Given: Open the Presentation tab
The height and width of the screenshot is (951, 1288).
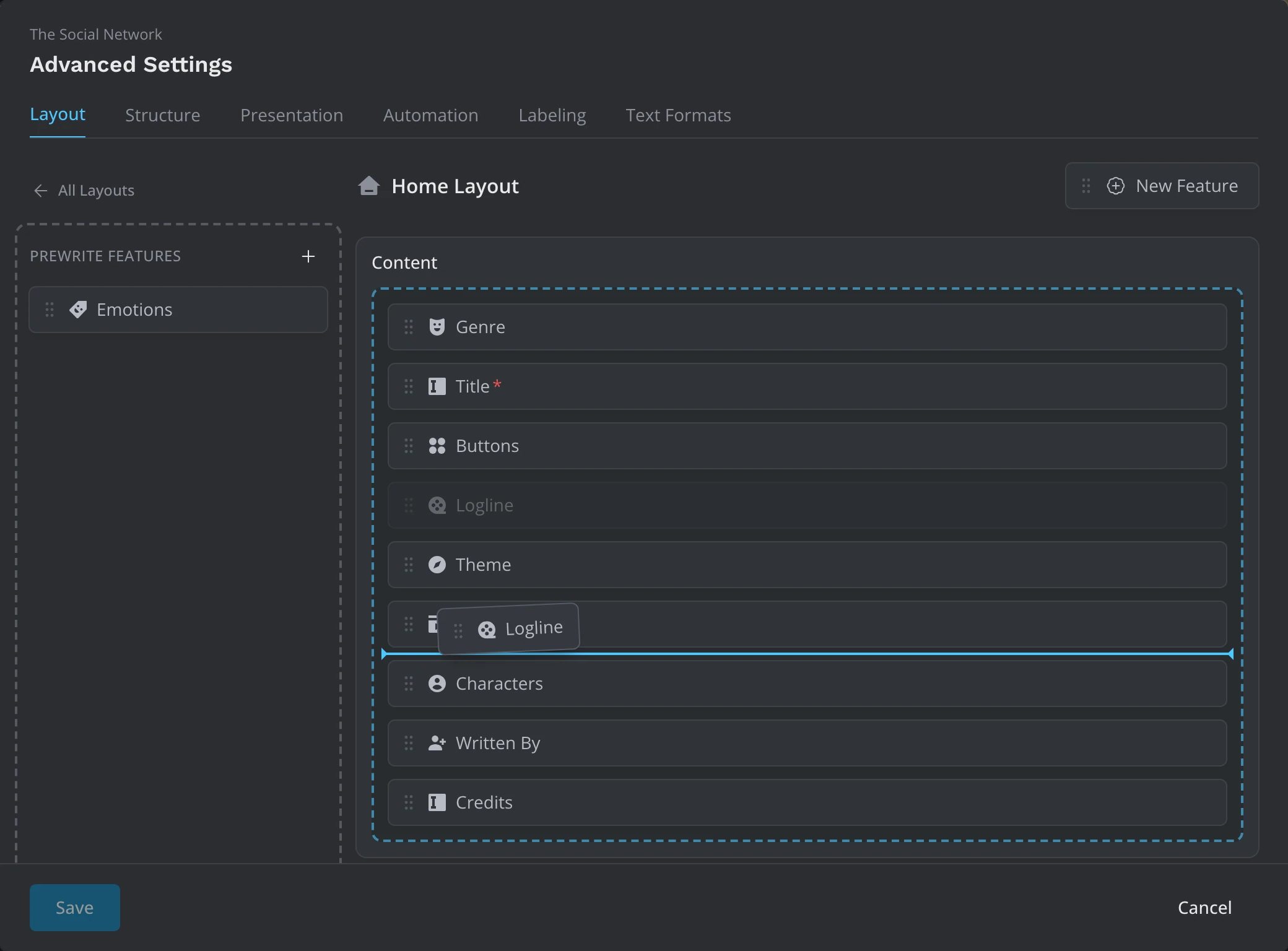Looking at the screenshot, I should pyautogui.click(x=292, y=115).
